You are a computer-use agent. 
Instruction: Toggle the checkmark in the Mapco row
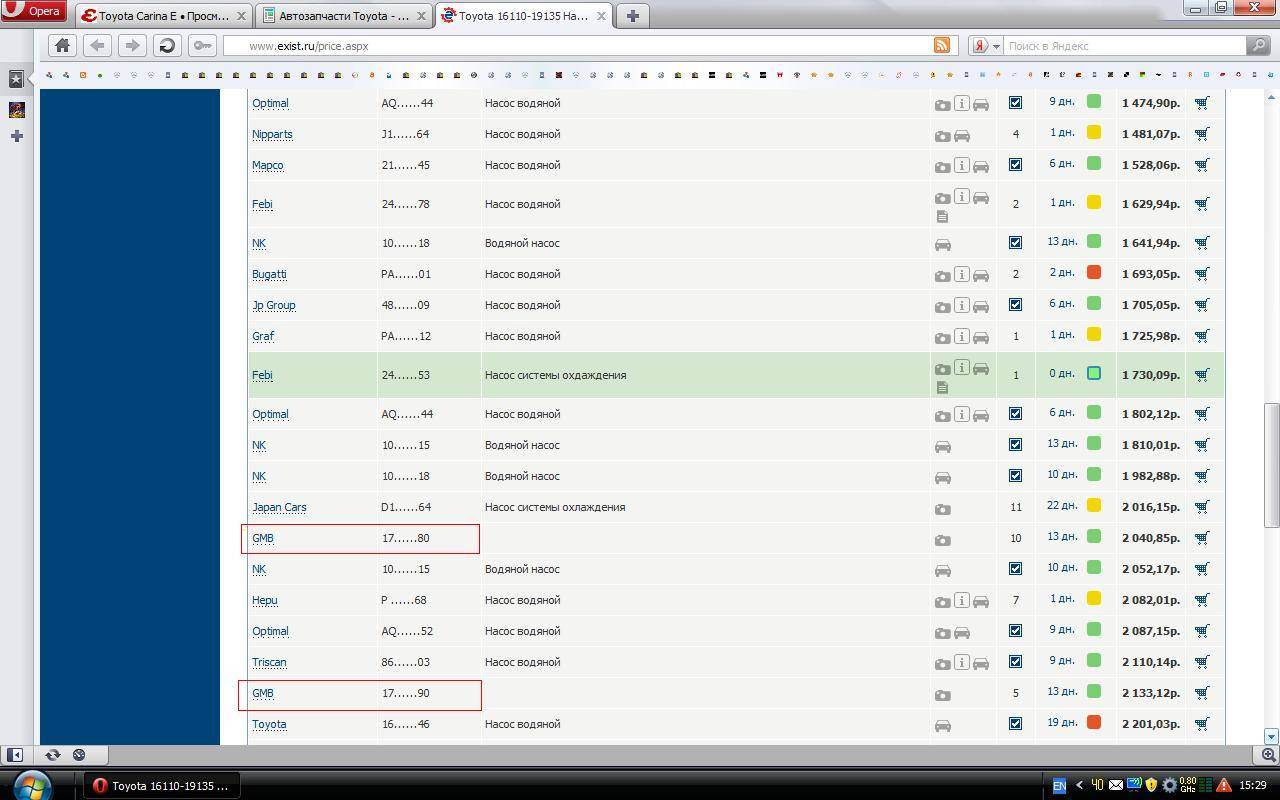pyautogui.click(x=1015, y=165)
